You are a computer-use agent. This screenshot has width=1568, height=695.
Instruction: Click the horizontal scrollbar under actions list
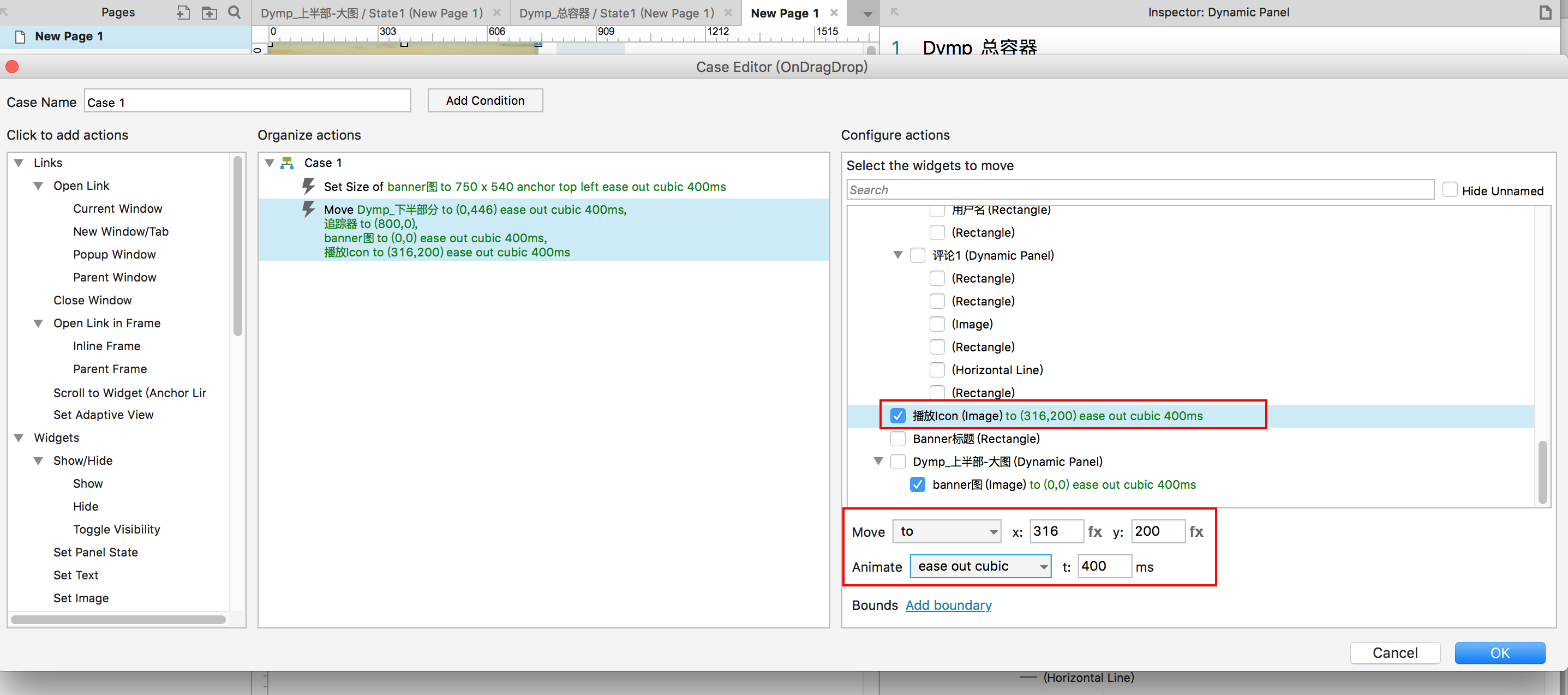118,620
